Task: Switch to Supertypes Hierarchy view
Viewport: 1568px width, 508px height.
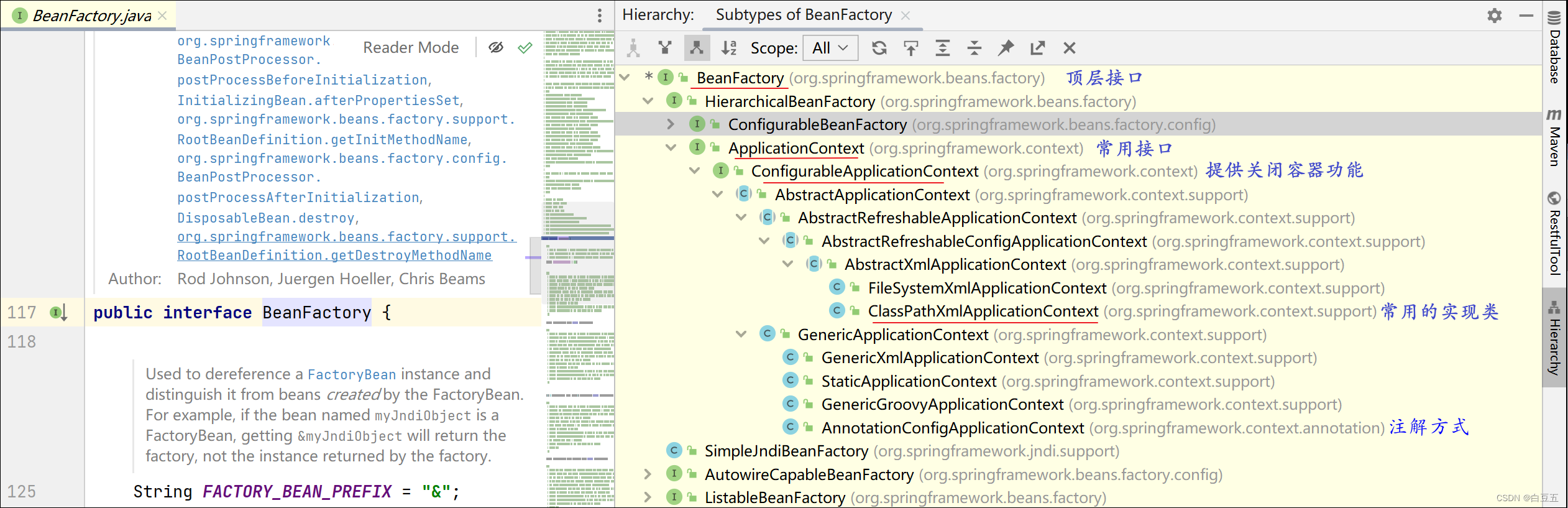Action: (665, 48)
